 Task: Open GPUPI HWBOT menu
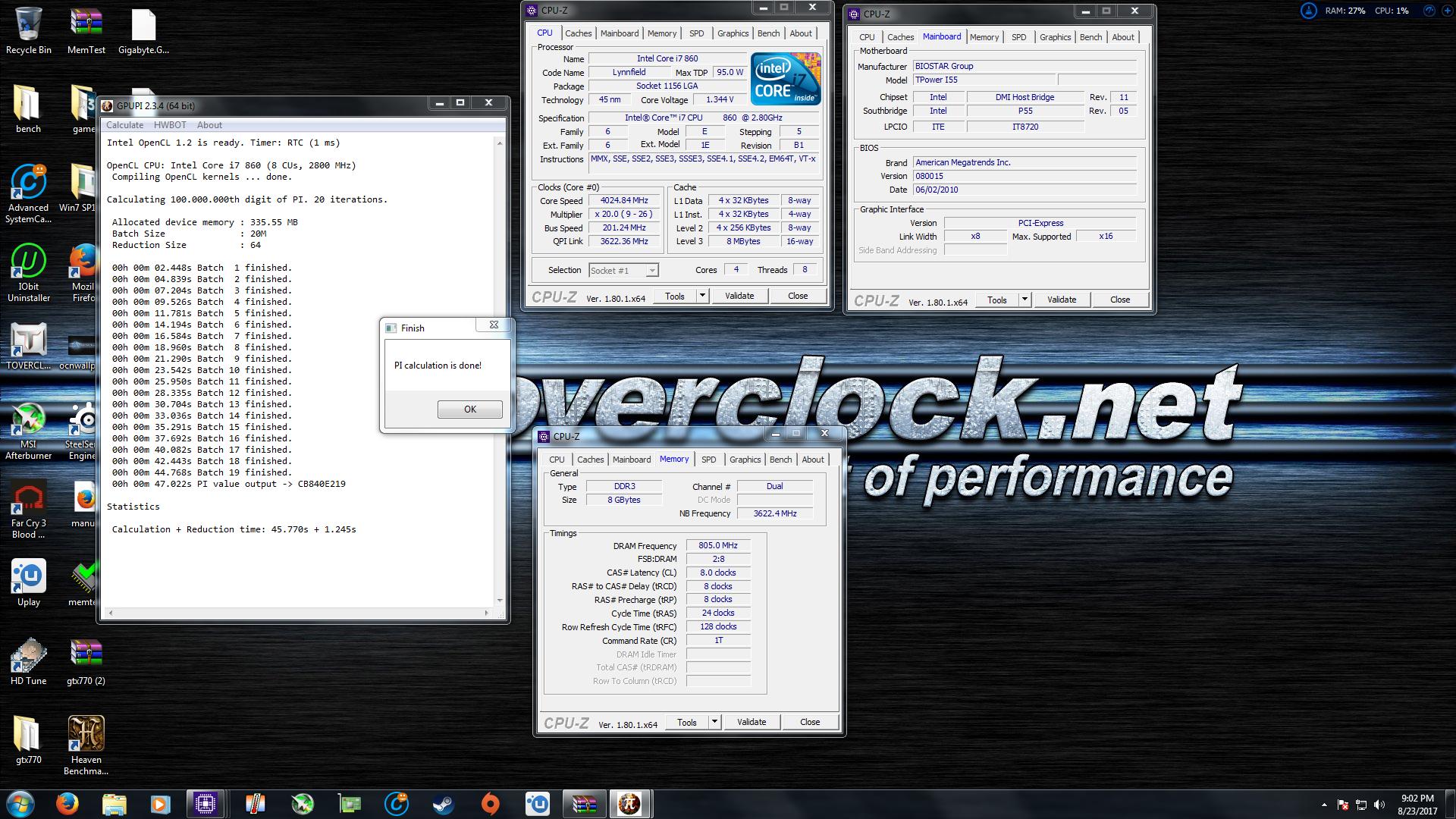170,125
